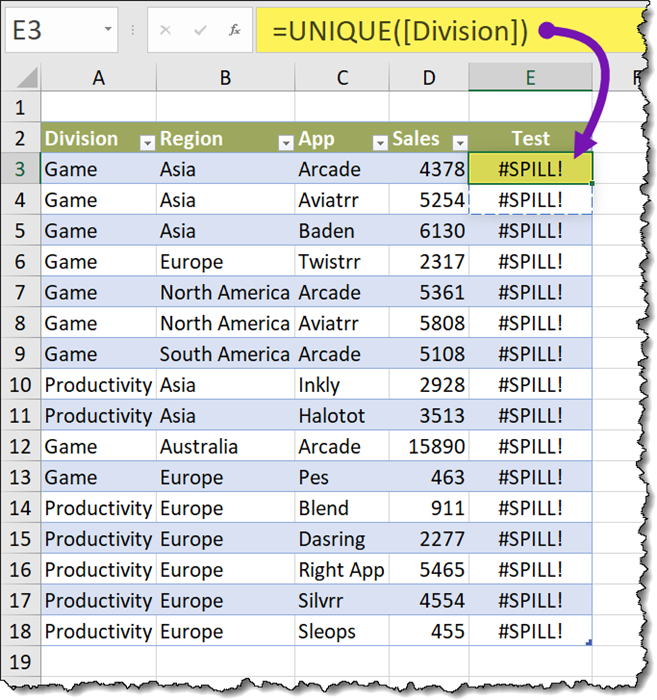Click the Enter formula checkmark icon
Screen dimensions: 657x700
[200, 31]
